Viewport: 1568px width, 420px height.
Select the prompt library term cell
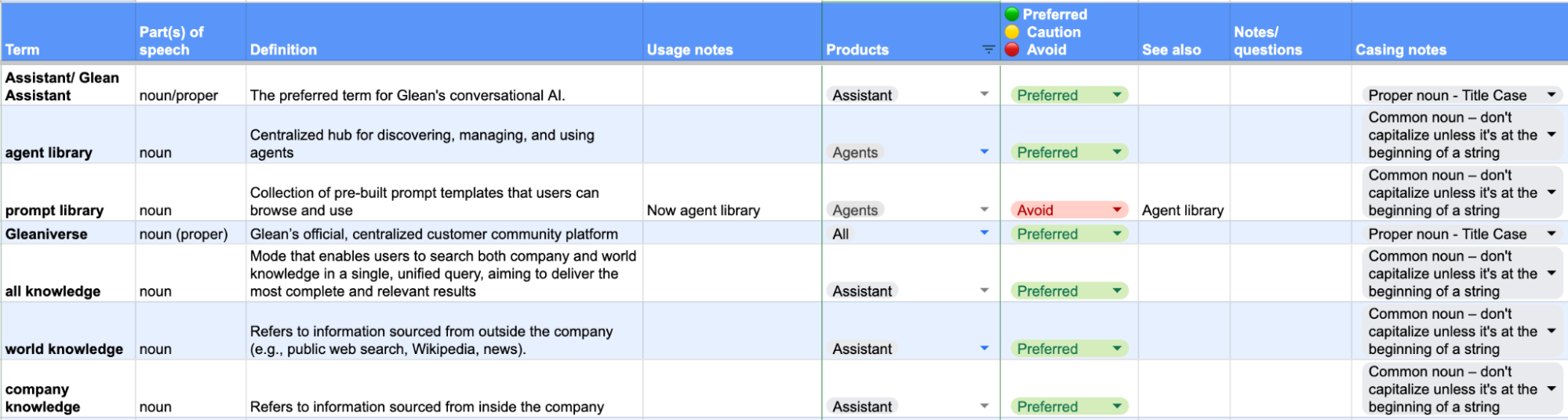click(x=67, y=192)
